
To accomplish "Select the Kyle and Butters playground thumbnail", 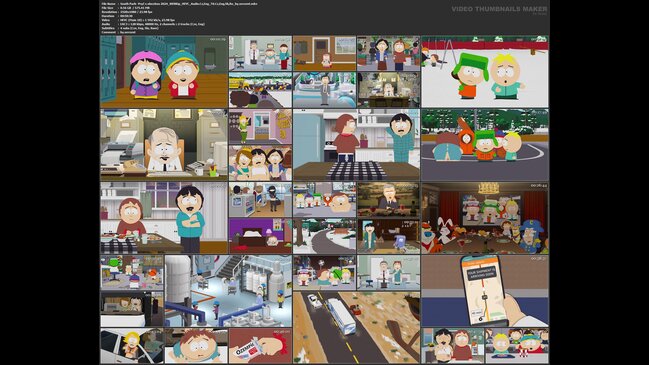I will 485,72.
